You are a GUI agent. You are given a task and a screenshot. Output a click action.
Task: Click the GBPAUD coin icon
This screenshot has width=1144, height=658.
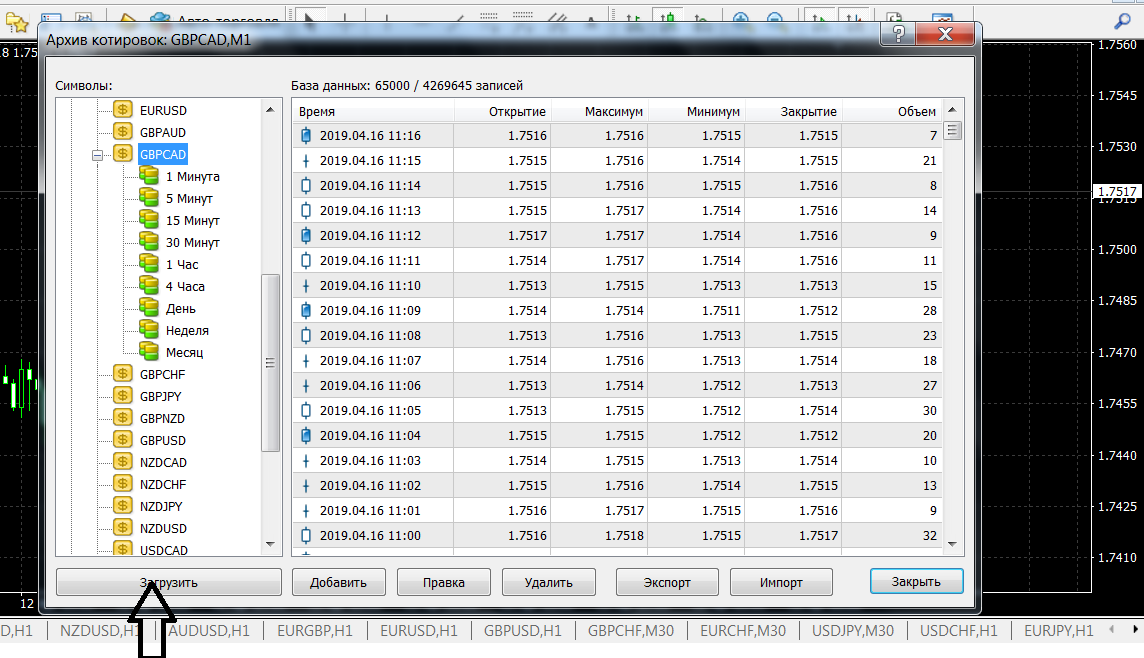[123, 132]
